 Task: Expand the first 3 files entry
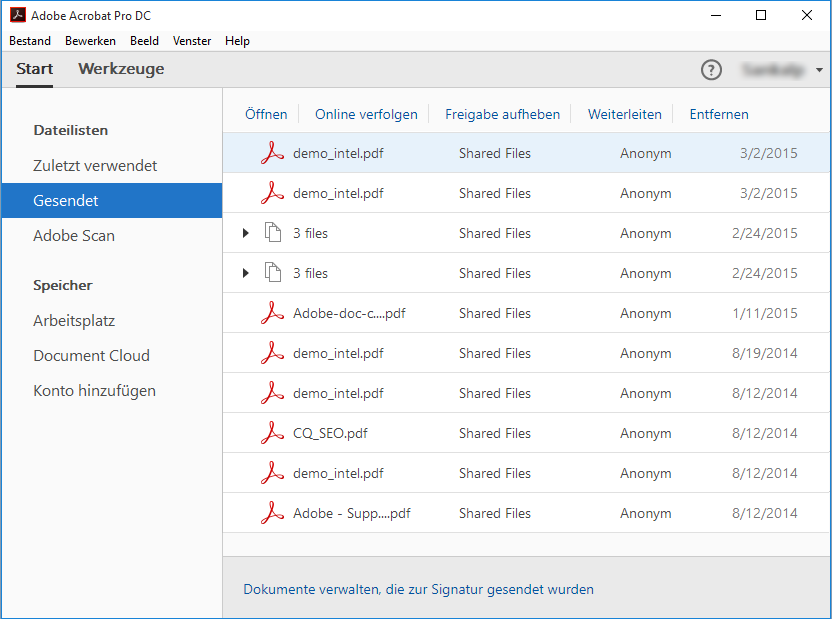[x=244, y=232]
